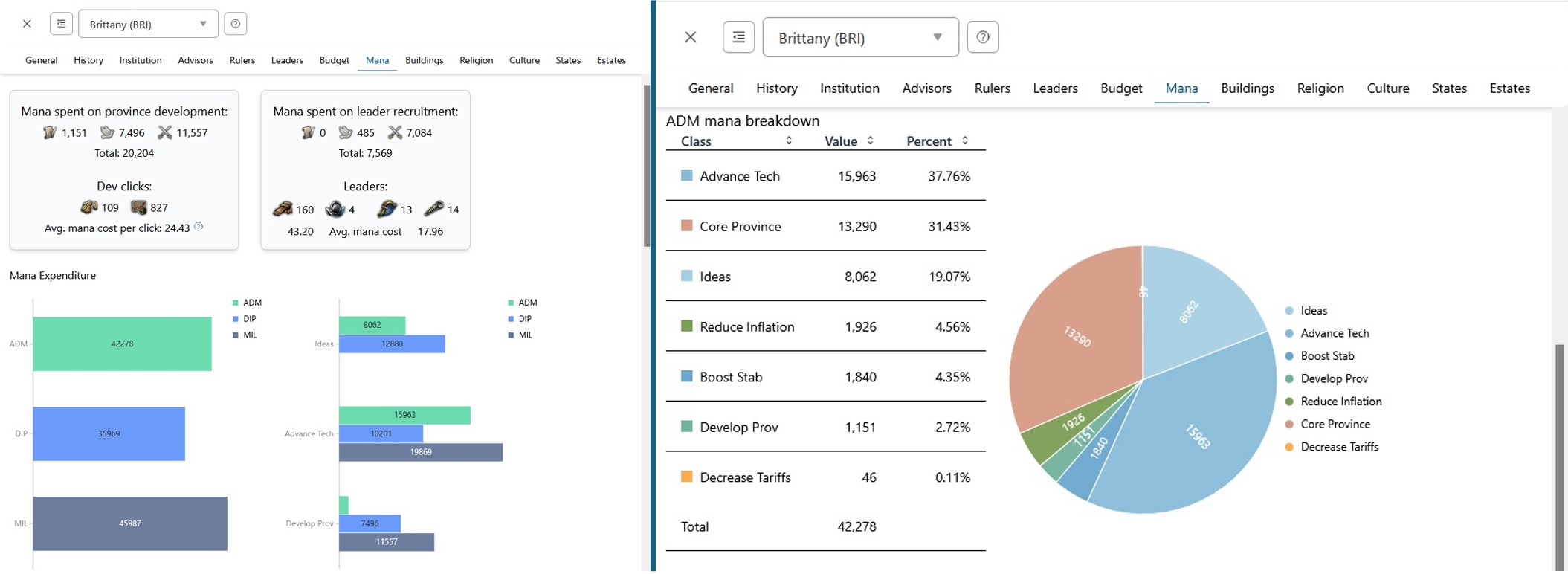Expand the Brittany (BRI) selector in right panel

860,37
